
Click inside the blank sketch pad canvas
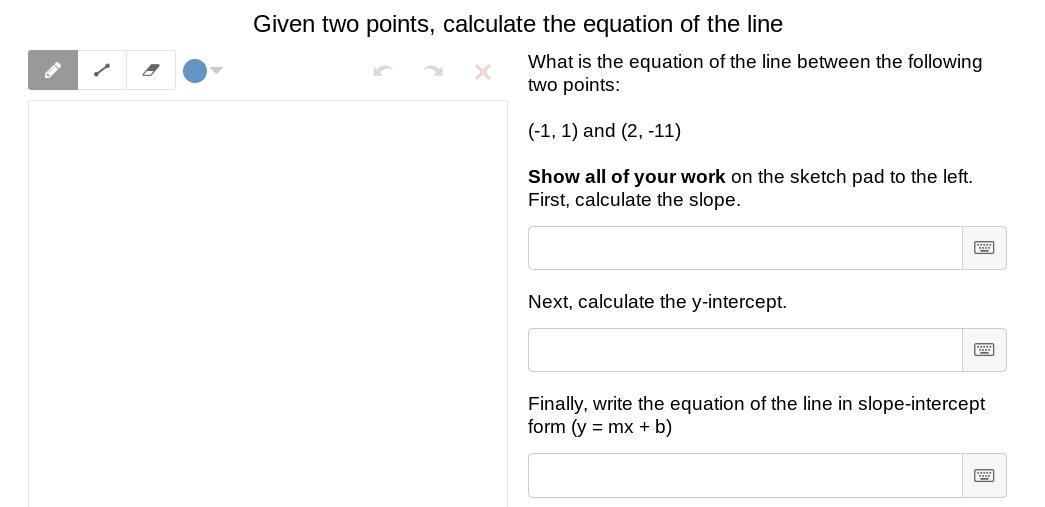(268, 300)
